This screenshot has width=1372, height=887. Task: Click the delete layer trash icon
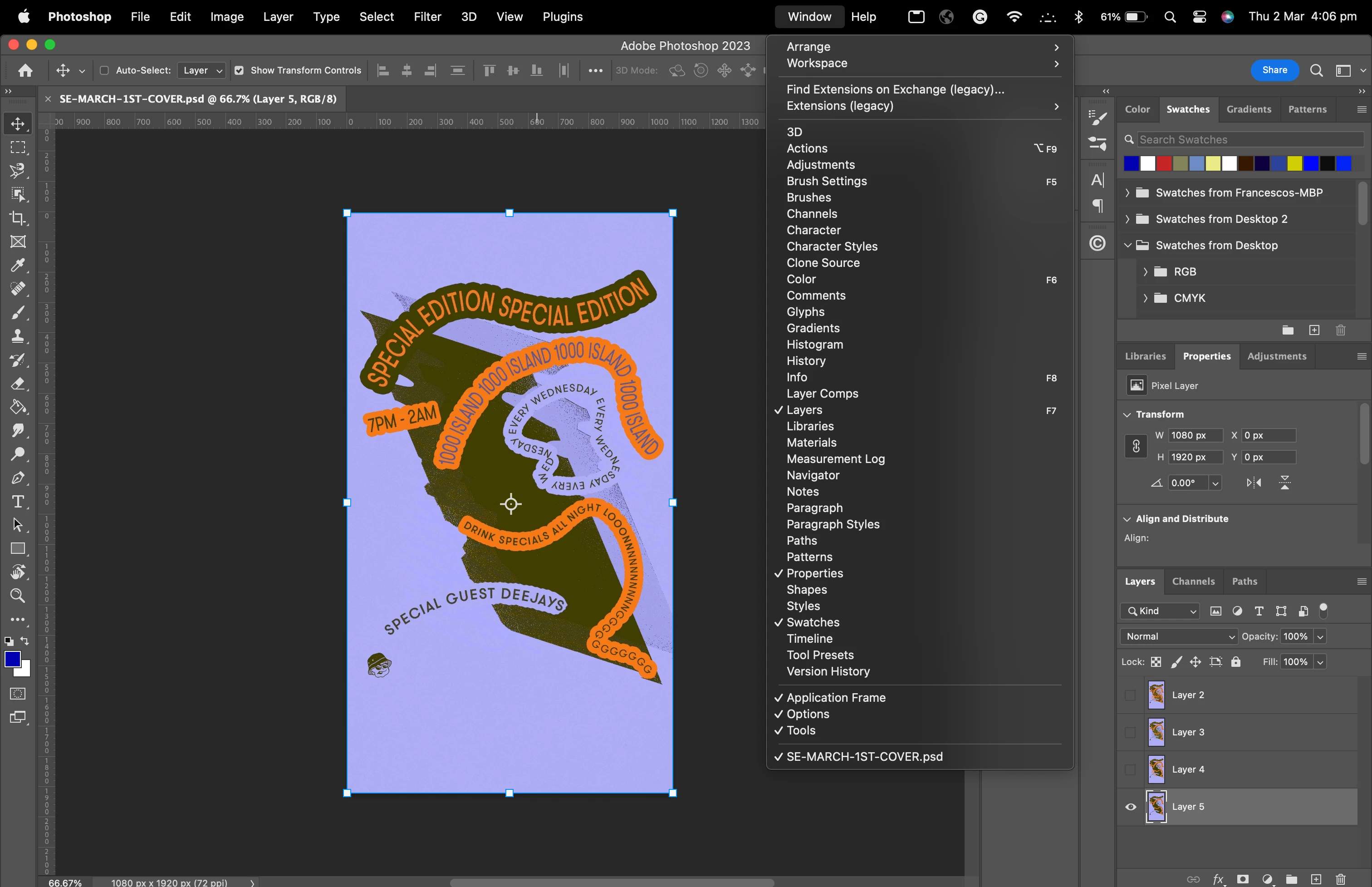1340,879
